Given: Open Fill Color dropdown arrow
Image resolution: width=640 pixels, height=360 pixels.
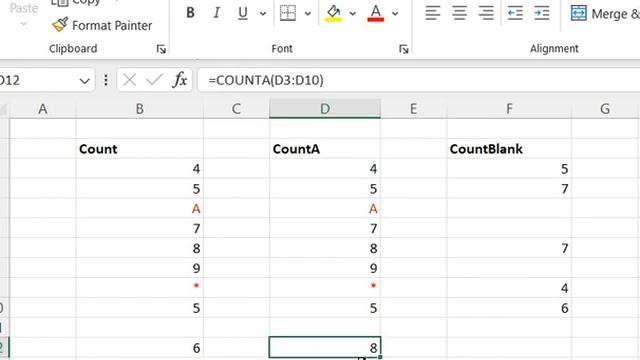Looking at the screenshot, I should [x=353, y=13].
